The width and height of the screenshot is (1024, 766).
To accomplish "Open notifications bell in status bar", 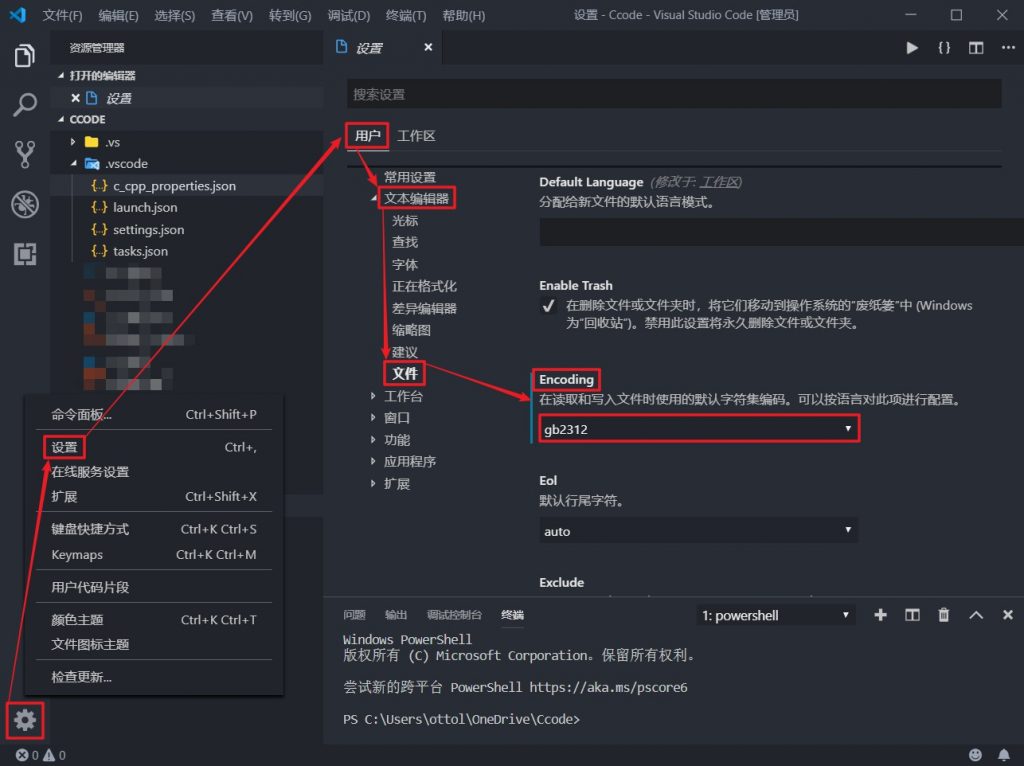I will coord(1004,755).
